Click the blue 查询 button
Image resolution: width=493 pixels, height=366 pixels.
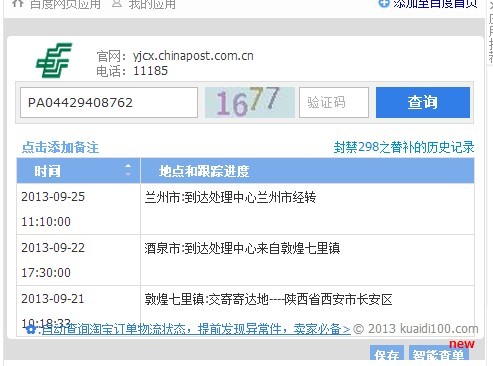coord(423,102)
